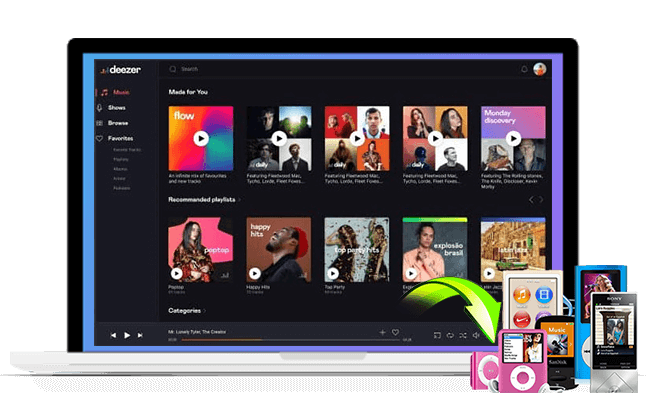Play the flow mix
The image size is (650, 400).
tap(201, 138)
